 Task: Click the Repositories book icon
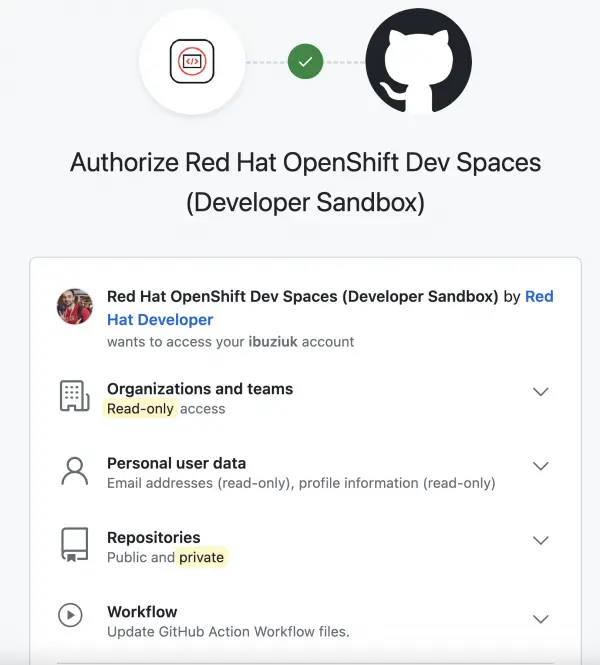pos(75,545)
